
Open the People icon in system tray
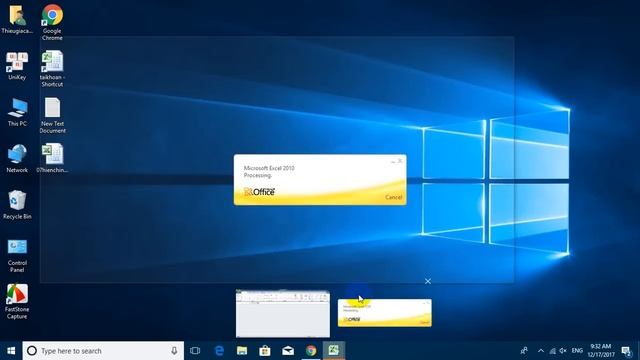[x=524, y=351]
